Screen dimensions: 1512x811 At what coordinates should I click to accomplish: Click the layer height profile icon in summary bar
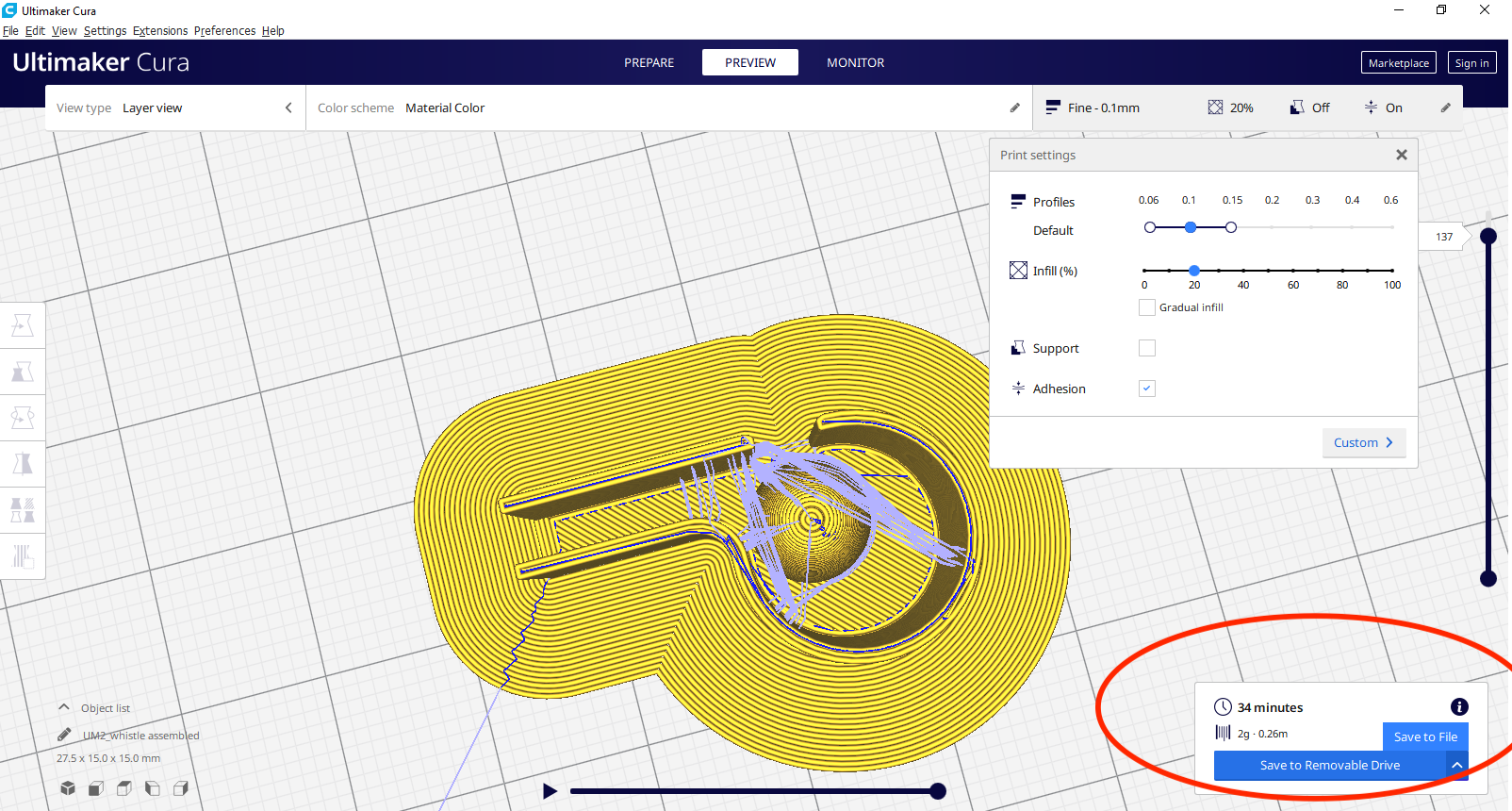1053,108
